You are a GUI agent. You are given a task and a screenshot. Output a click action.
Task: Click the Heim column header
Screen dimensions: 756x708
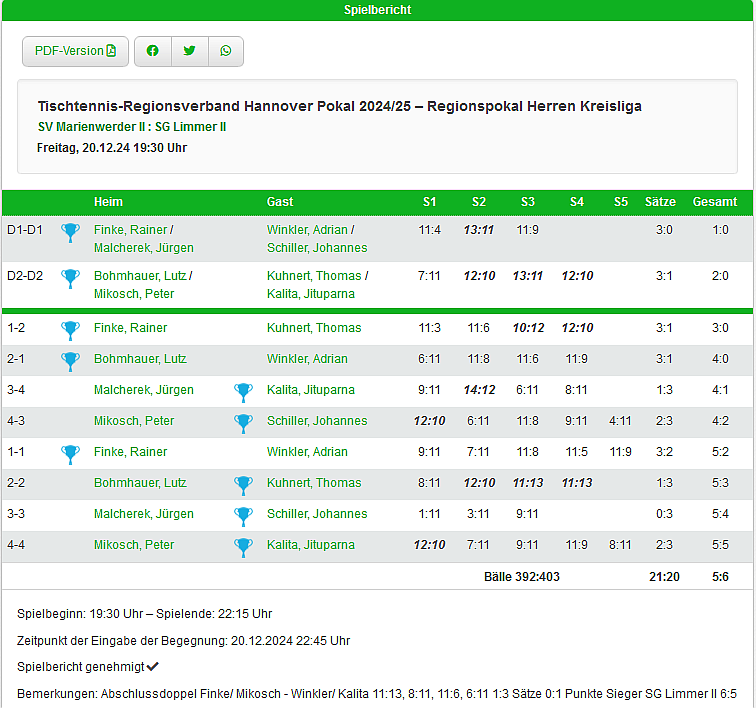click(x=108, y=202)
